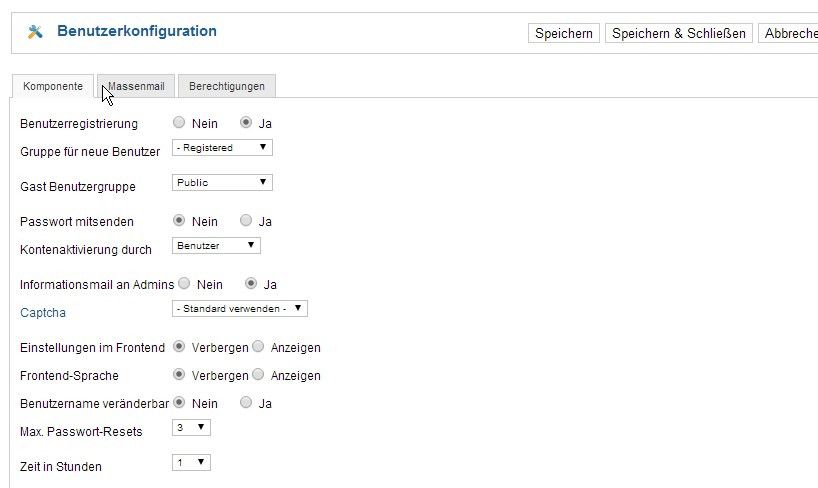The width and height of the screenshot is (818, 488).
Task: Click the Benutzerkonfiguration tools icon
Action: tap(35, 32)
